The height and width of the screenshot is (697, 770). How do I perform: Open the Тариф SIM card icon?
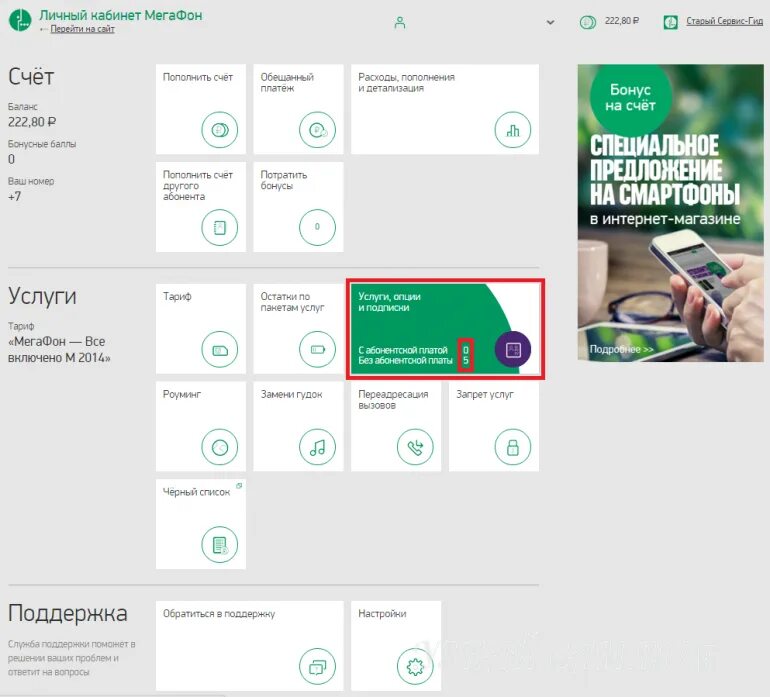[220, 349]
